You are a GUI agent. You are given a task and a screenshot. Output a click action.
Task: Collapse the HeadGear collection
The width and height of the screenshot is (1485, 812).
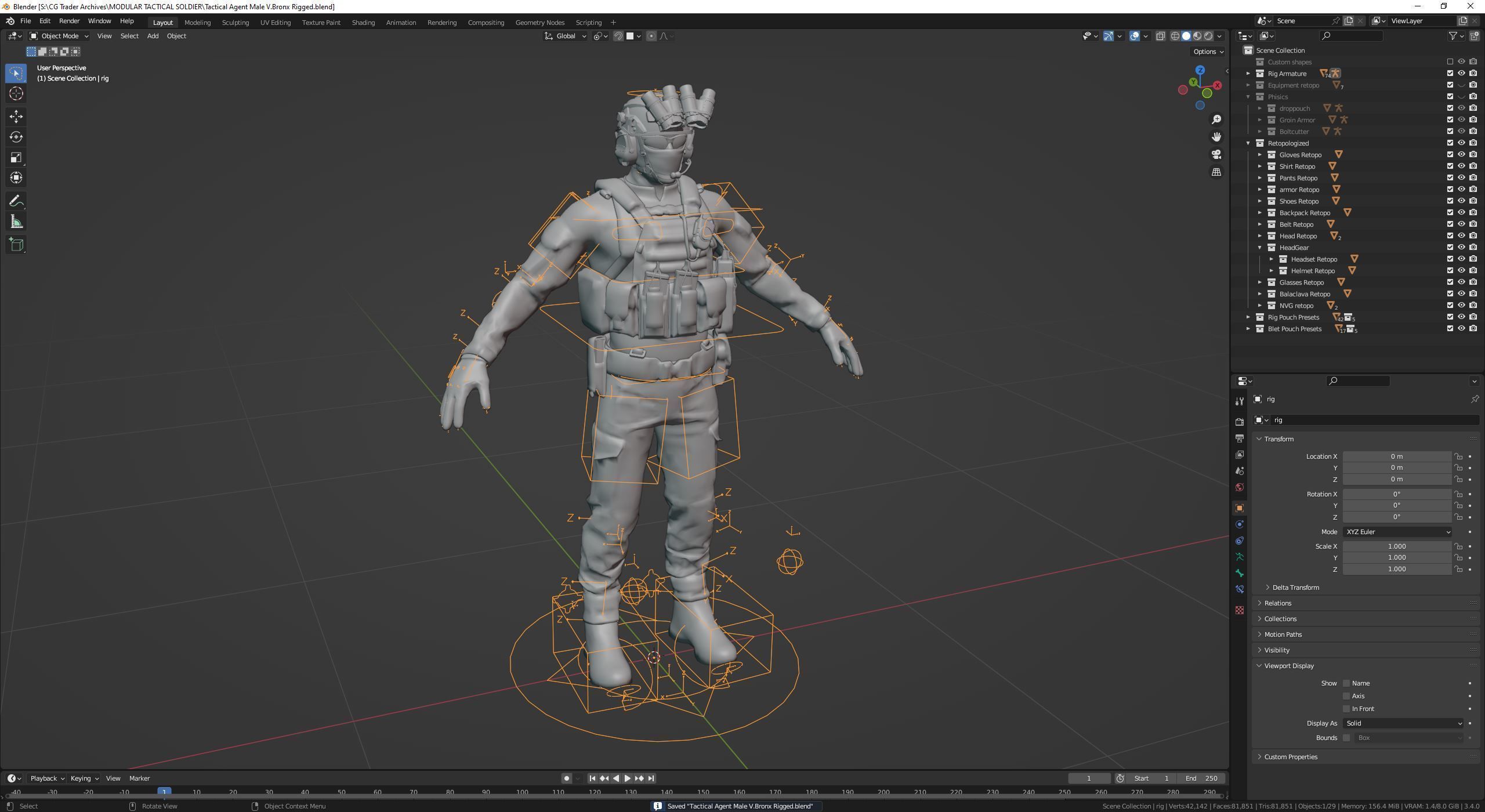tap(1260, 248)
